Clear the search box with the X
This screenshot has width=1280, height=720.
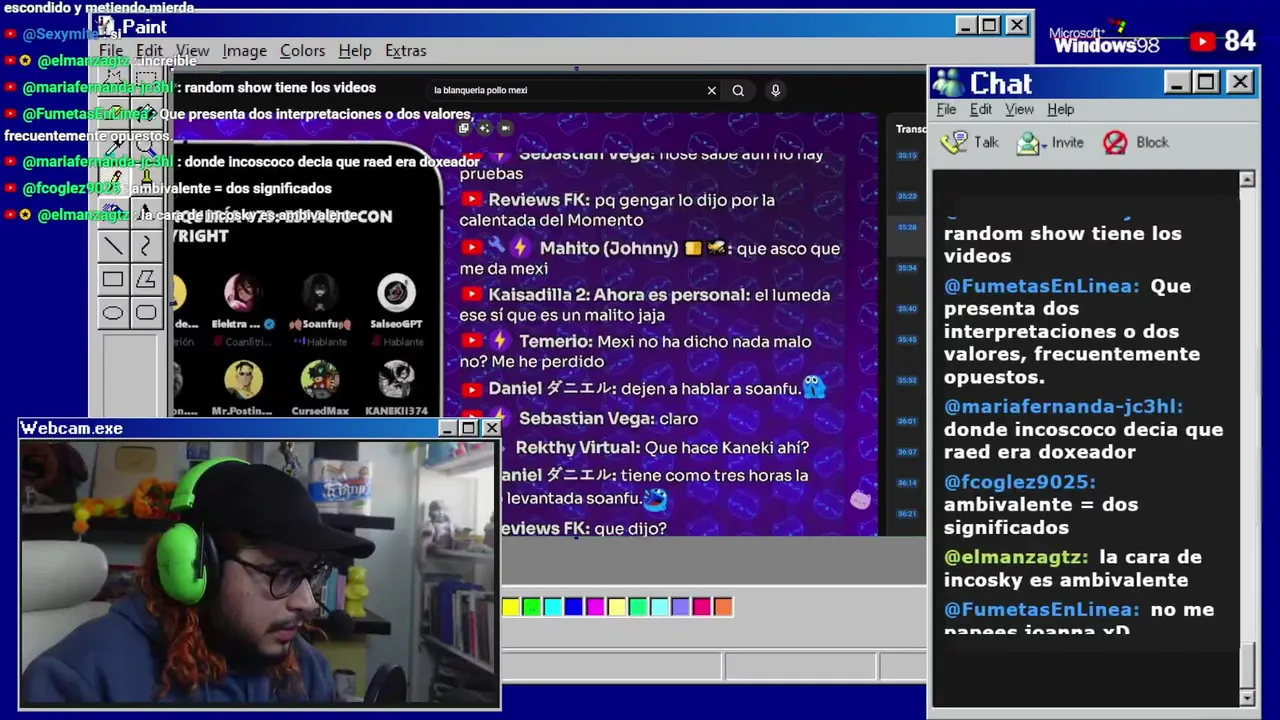click(712, 90)
